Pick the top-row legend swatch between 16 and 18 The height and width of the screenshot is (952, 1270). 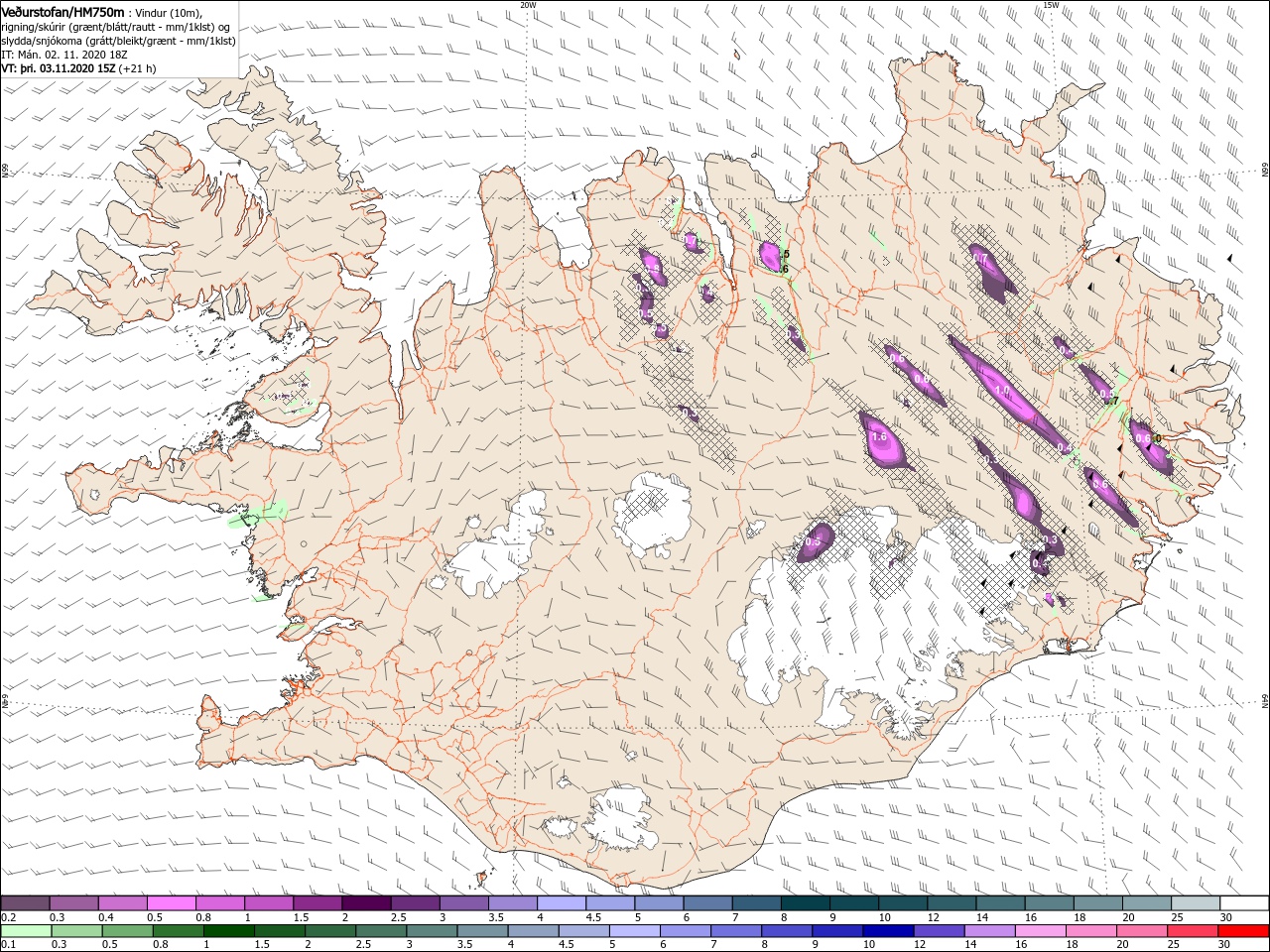click(x=1049, y=903)
